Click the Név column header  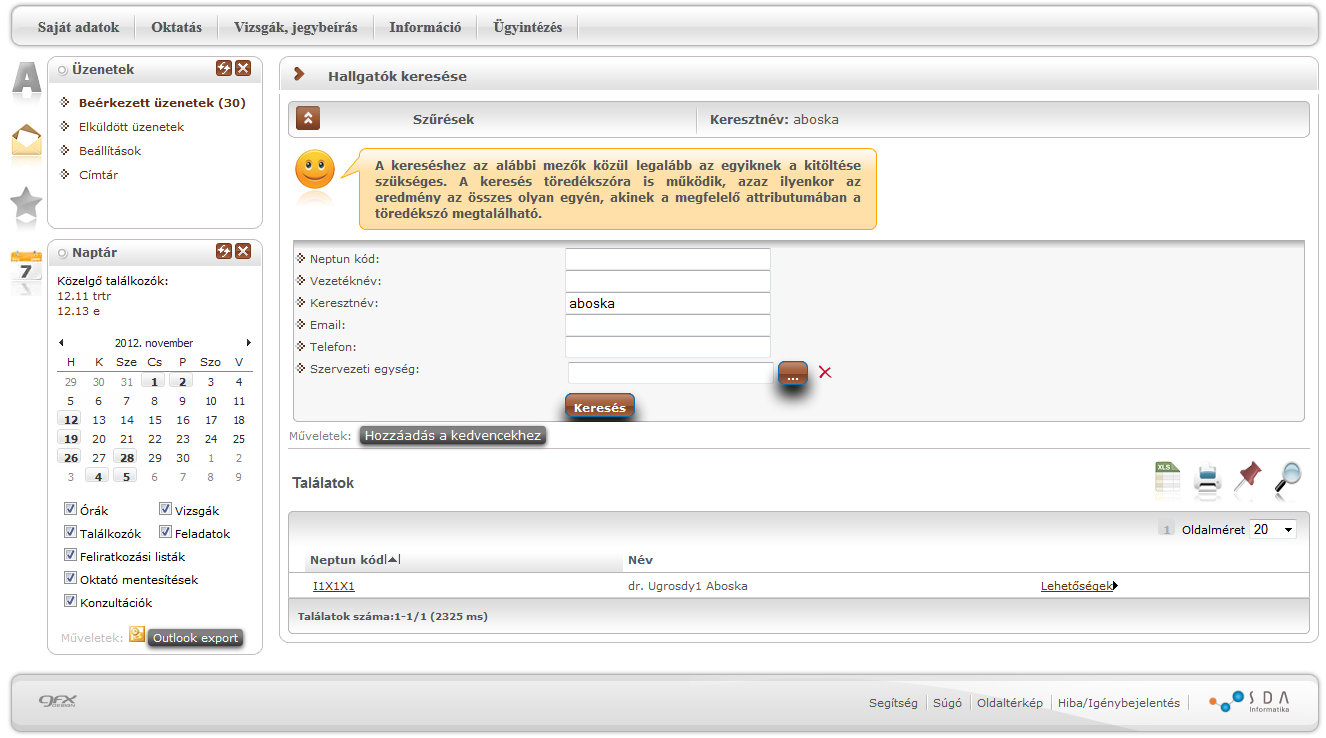point(640,560)
